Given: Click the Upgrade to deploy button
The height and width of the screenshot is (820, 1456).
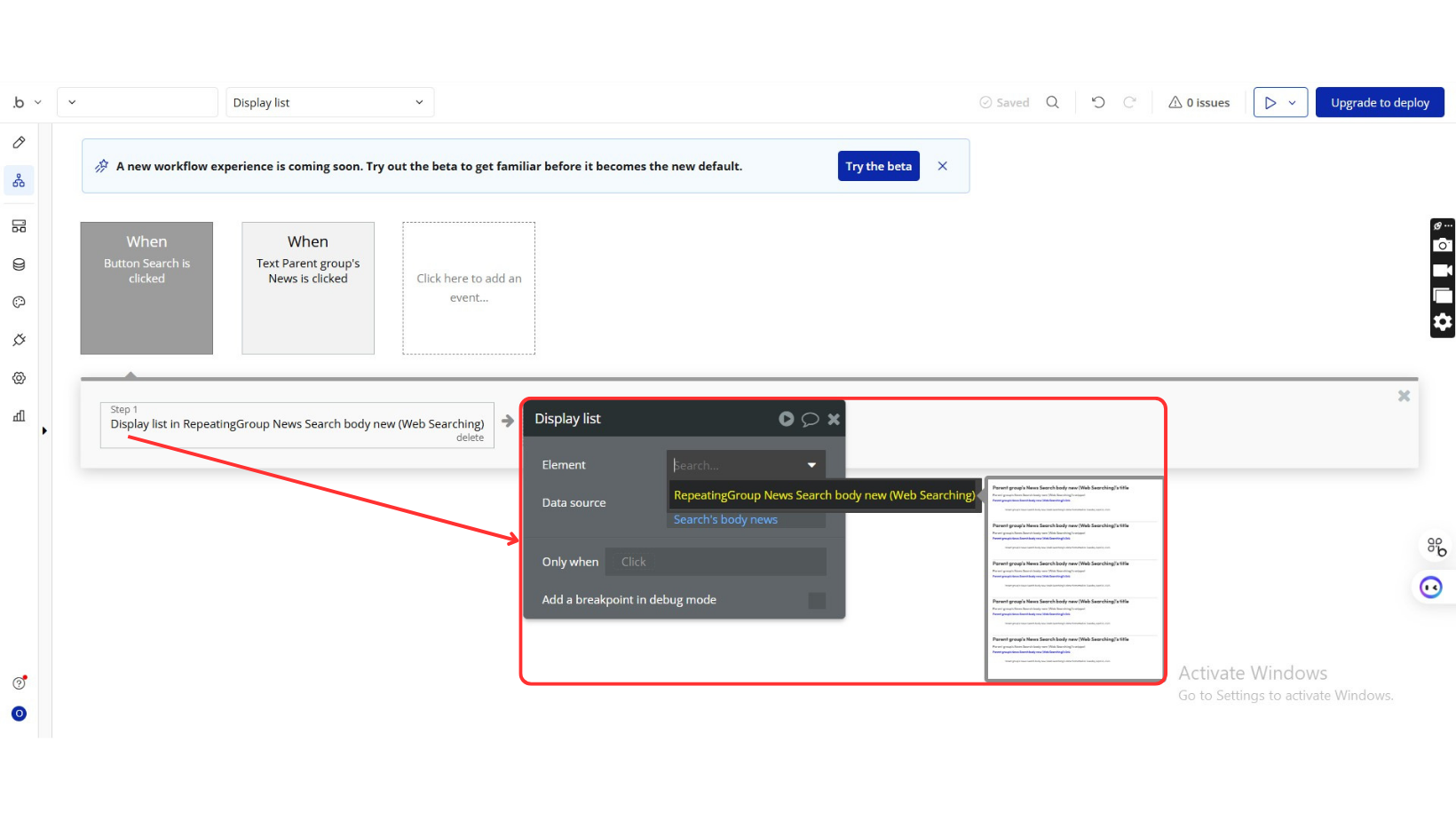Looking at the screenshot, I should [1380, 103].
